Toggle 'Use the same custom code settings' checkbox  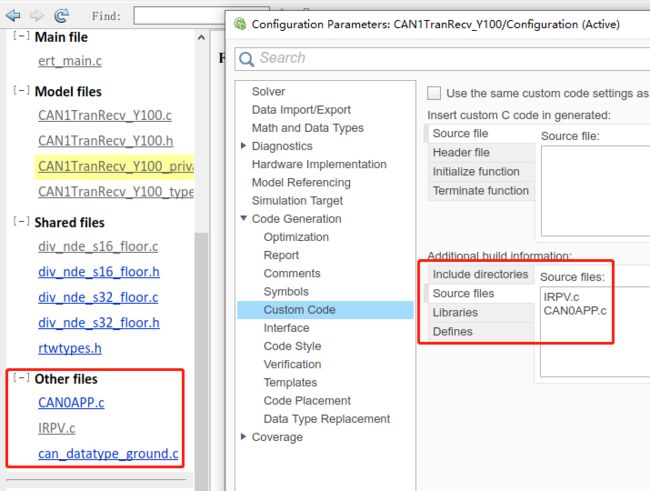(434, 93)
